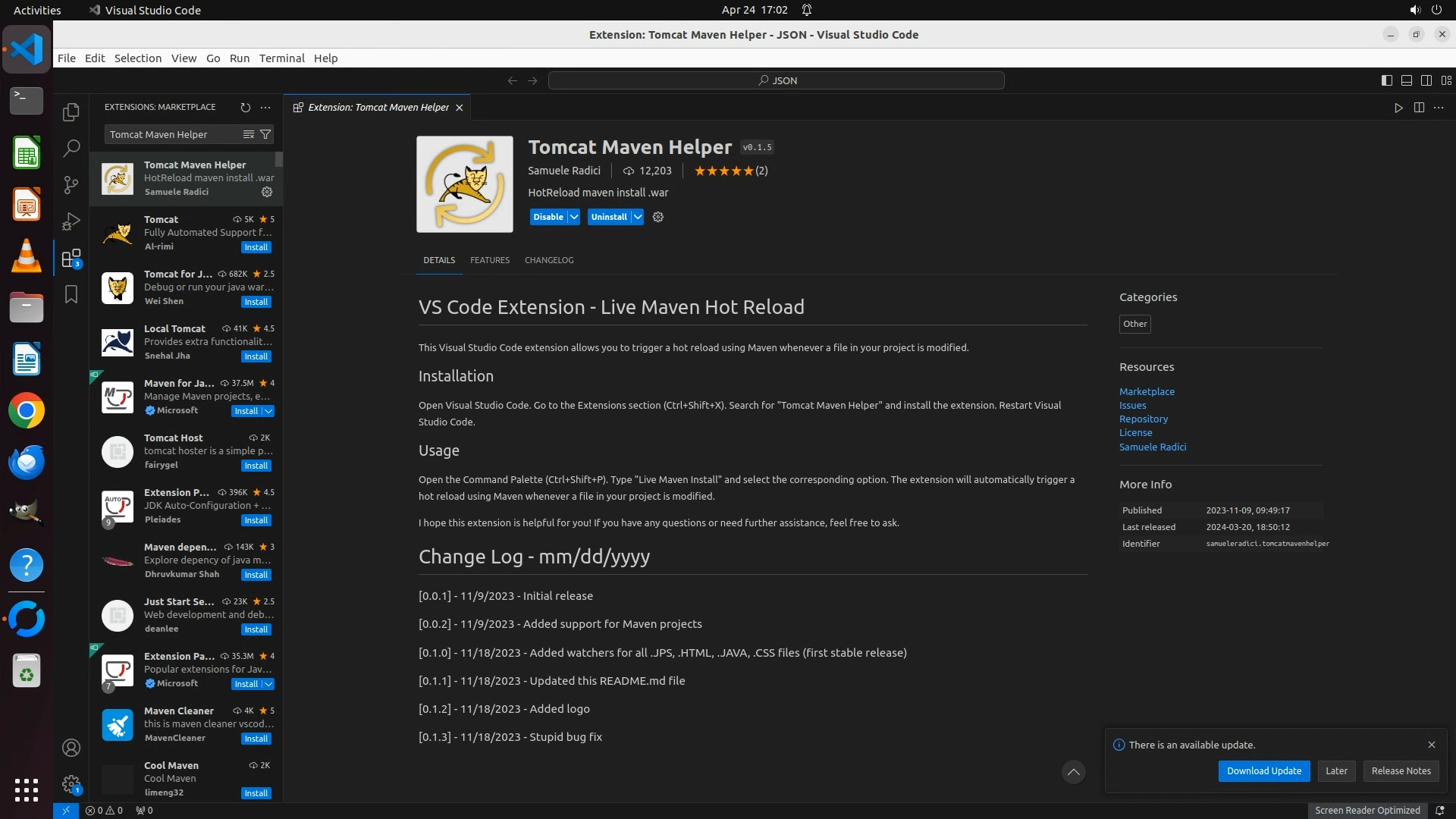Open the Repository resource link
Image resolution: width=1456 pixels, height=819 pixels.
pyautogui.click(x=1143, y=419)
